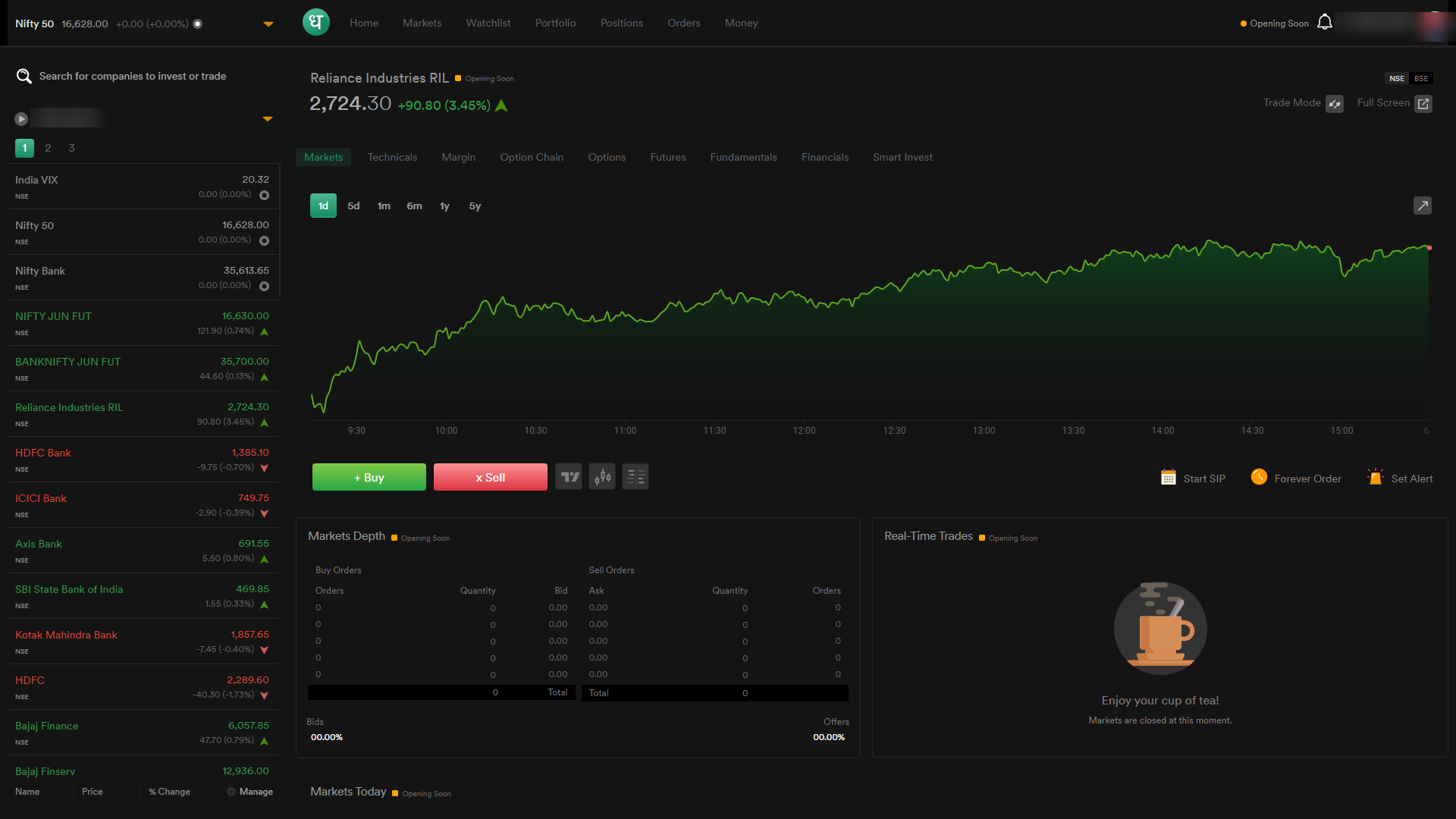Screen dimensions: 1456x819
Task: Click the watchlist play arrow icon
Action: pyautogui.click(x=21, y=119)
